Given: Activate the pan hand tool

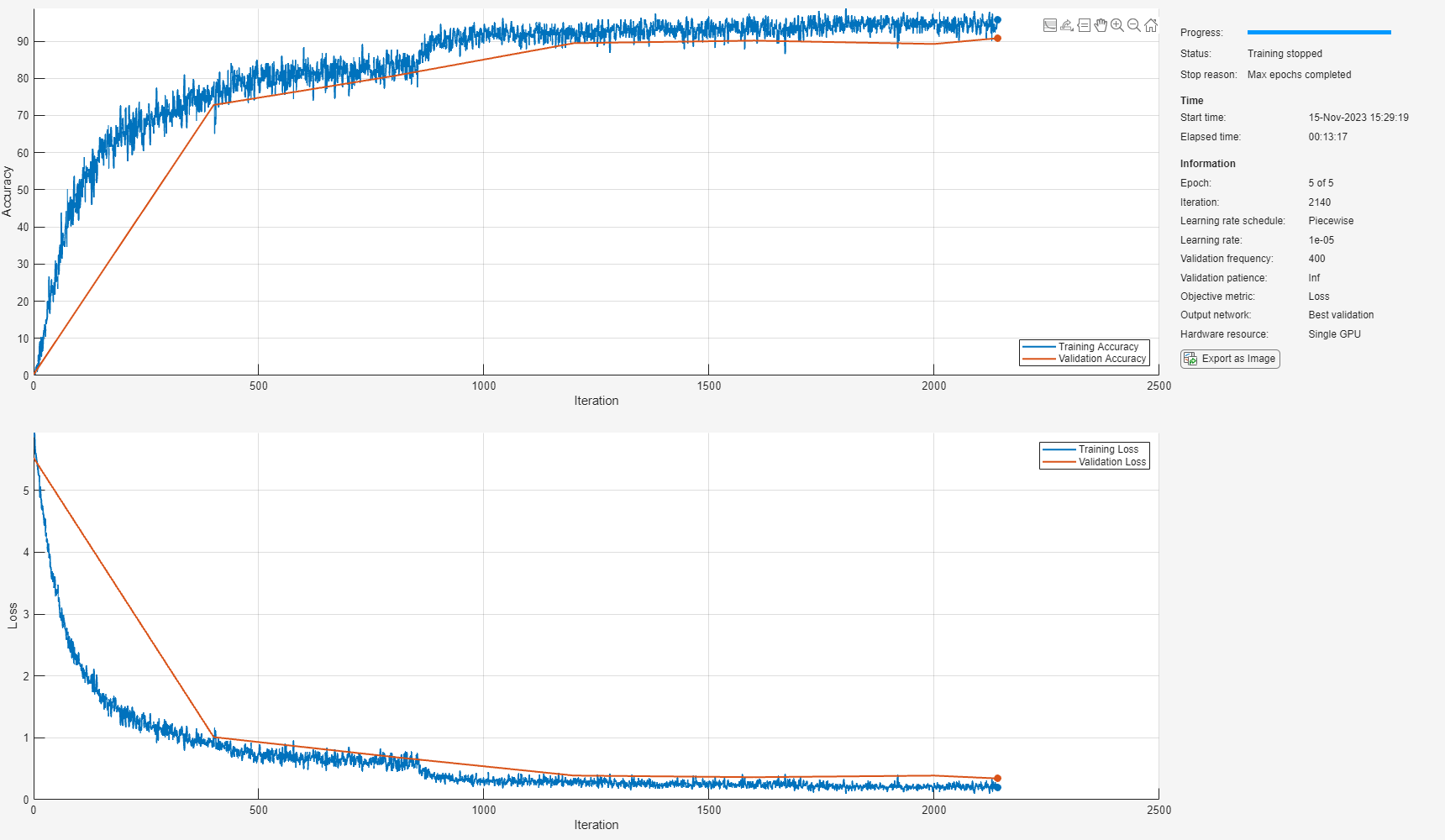Looking at the screenshot, I should [1101, 25].
